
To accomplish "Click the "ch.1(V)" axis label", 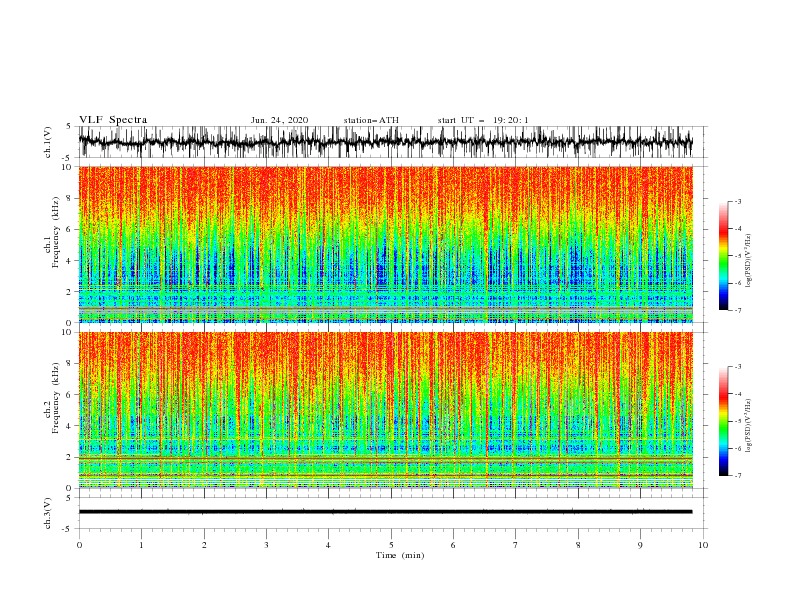I will [48, 142].
